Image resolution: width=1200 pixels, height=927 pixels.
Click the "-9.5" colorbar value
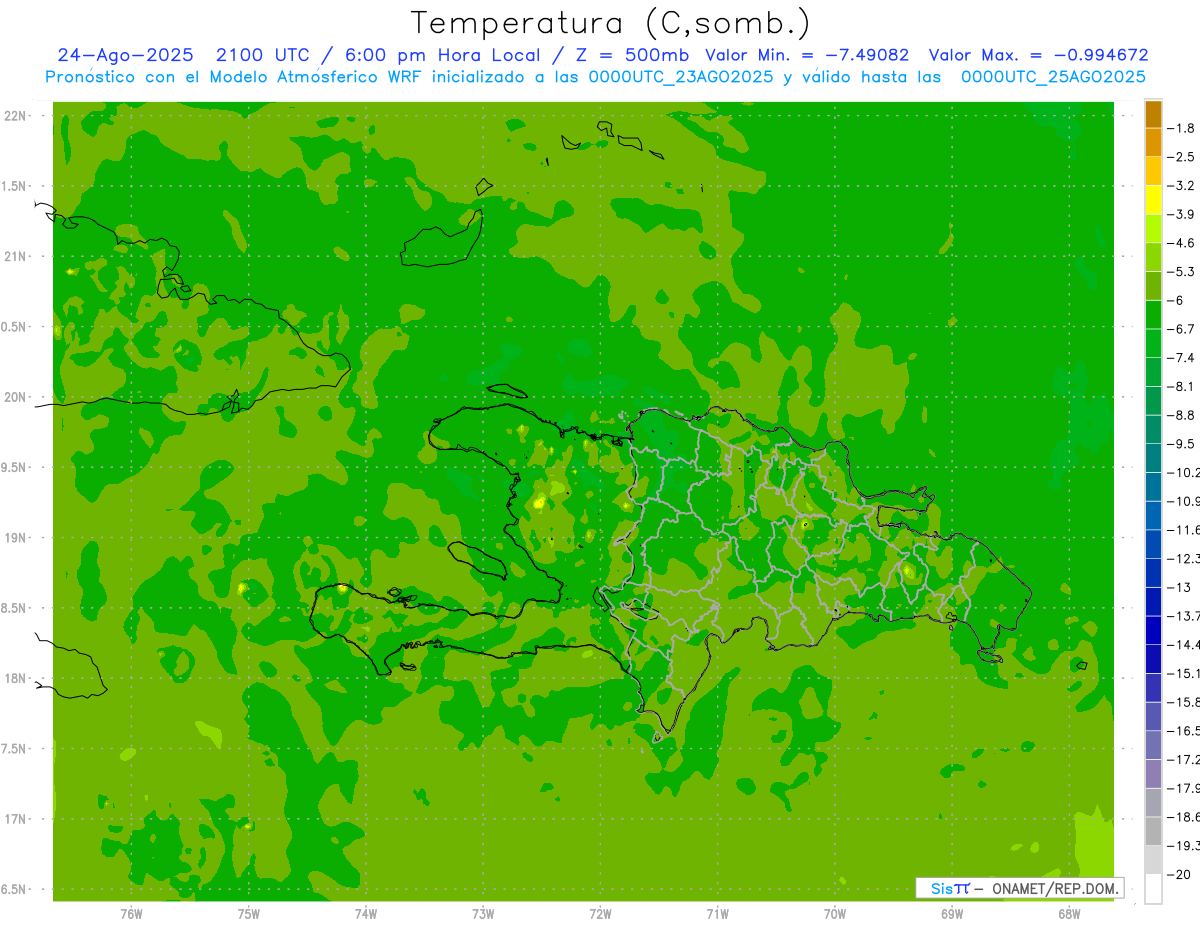1182,443
